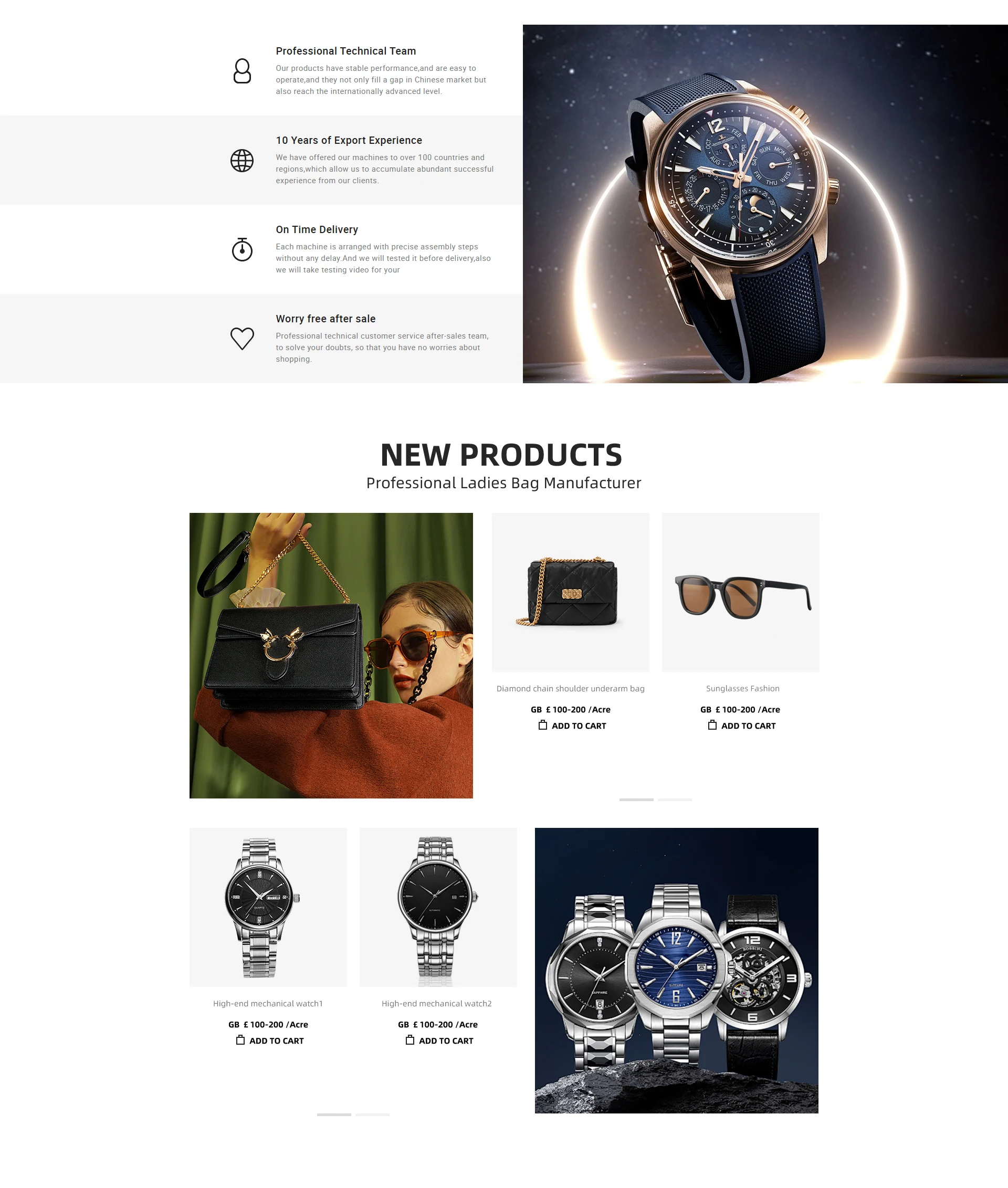Click the cart bag icon under mechanical watch2

[x=410, y=1040]
